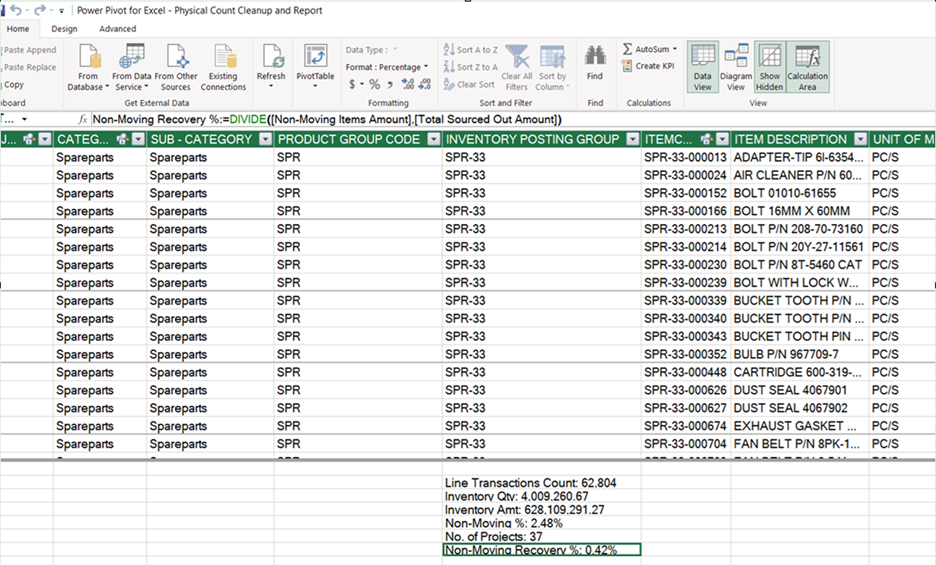The width and height of the screenshot is (936, 565).
Task: Open Find binoculars tool
Action: coord(595,63)
